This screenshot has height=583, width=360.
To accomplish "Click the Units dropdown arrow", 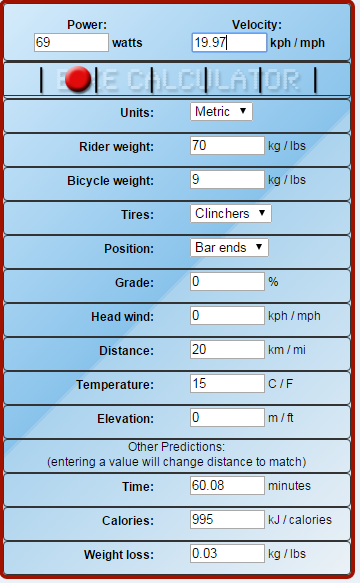I will point(243,111).
